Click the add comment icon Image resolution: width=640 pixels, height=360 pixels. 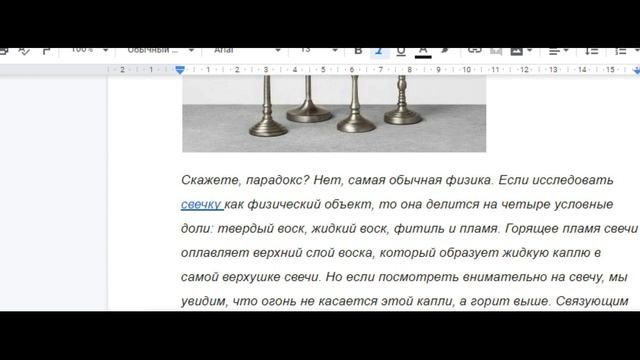point(496,51)
